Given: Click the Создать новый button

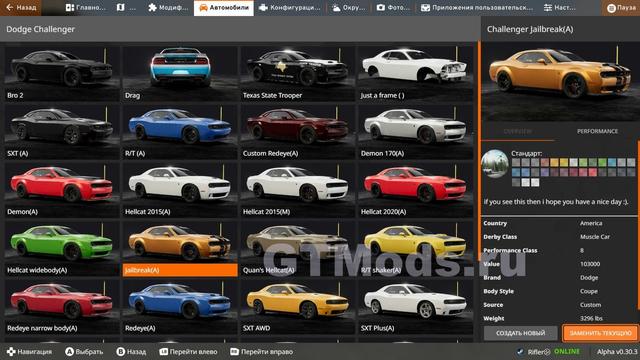Looking at the screenshot, I should tap(520, 333).
